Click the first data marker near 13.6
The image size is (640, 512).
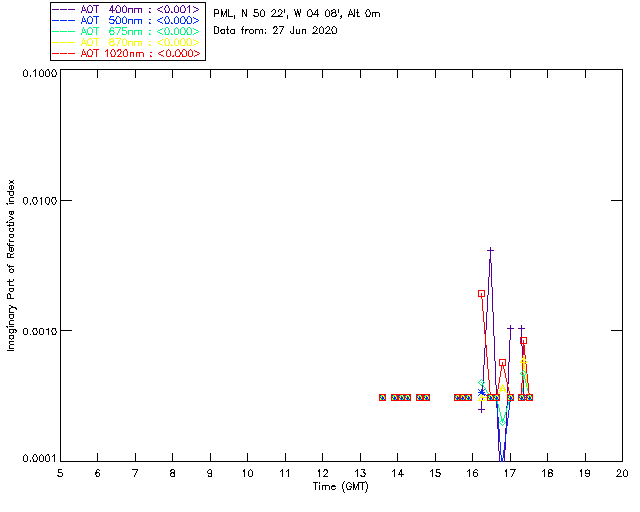pyautogui.click(x=382, y=397)
